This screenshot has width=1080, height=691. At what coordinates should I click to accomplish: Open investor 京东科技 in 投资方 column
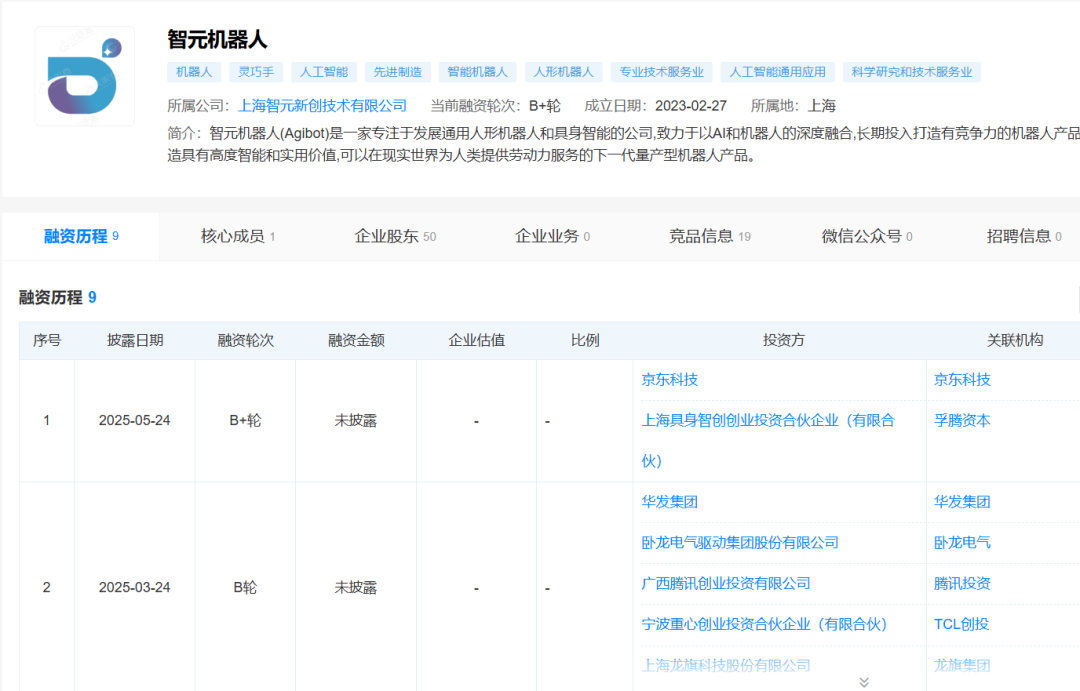click(669, 380)
